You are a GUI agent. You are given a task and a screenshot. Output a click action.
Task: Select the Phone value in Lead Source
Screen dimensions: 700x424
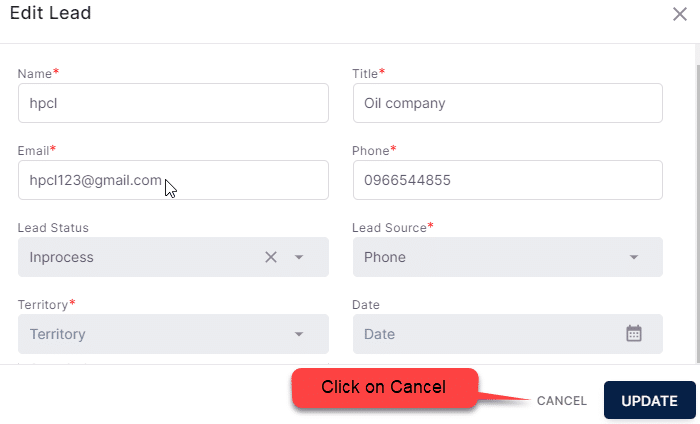coord(385,257)
